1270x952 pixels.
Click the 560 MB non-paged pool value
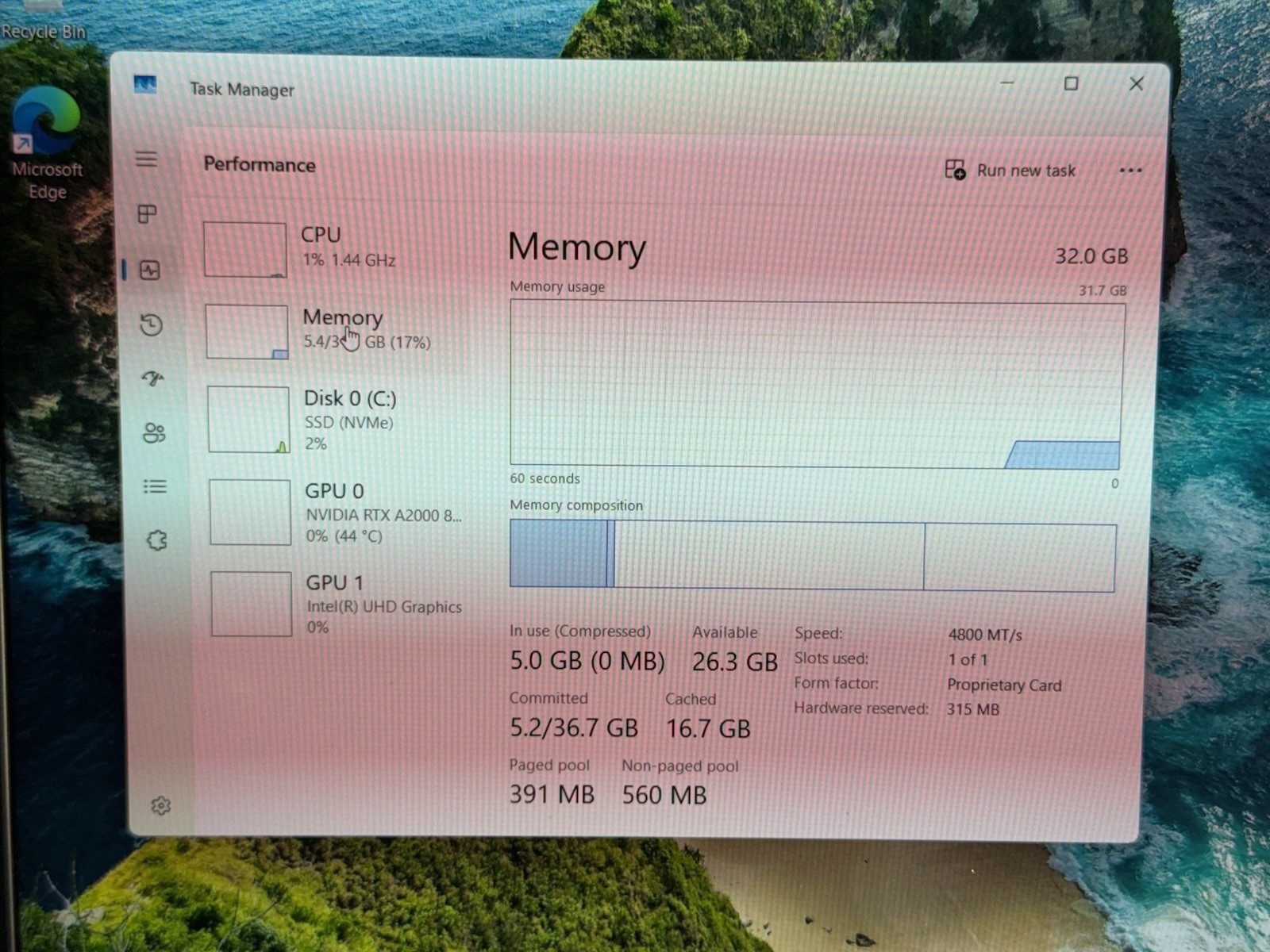[x=664, y=794]
